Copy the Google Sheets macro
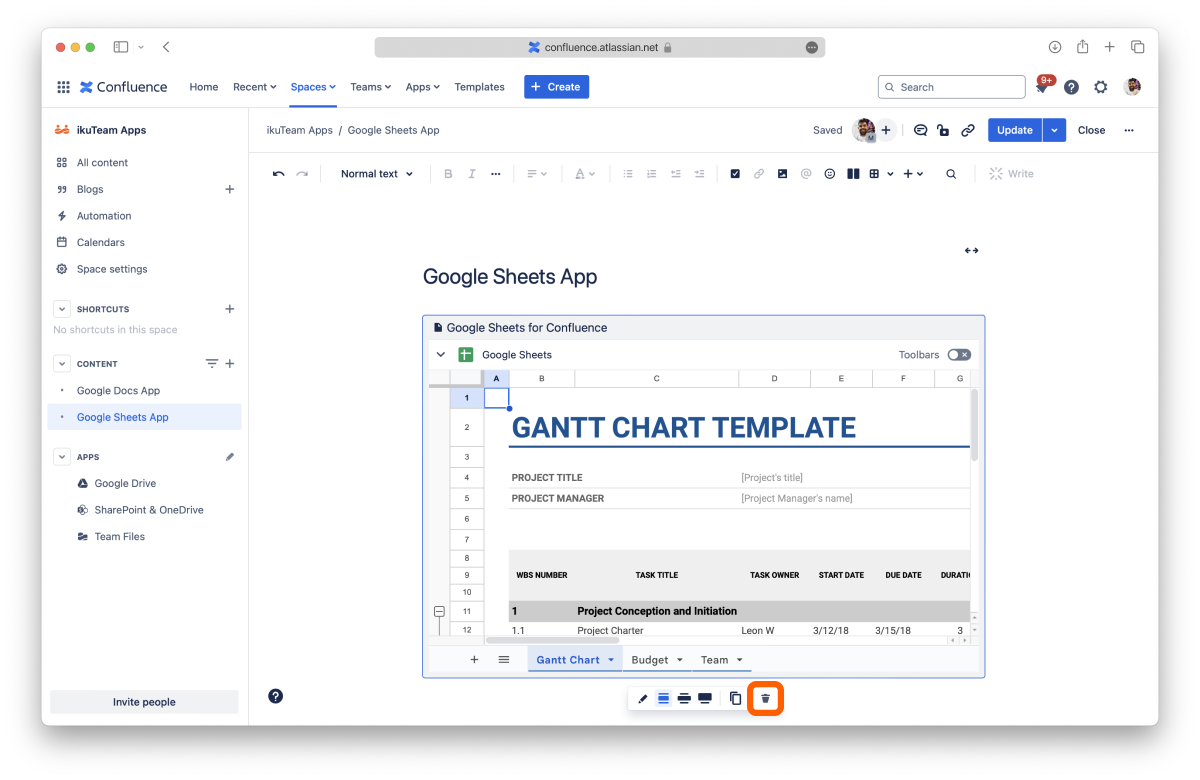Screen dimensions: 1200x780 (735, 698)
